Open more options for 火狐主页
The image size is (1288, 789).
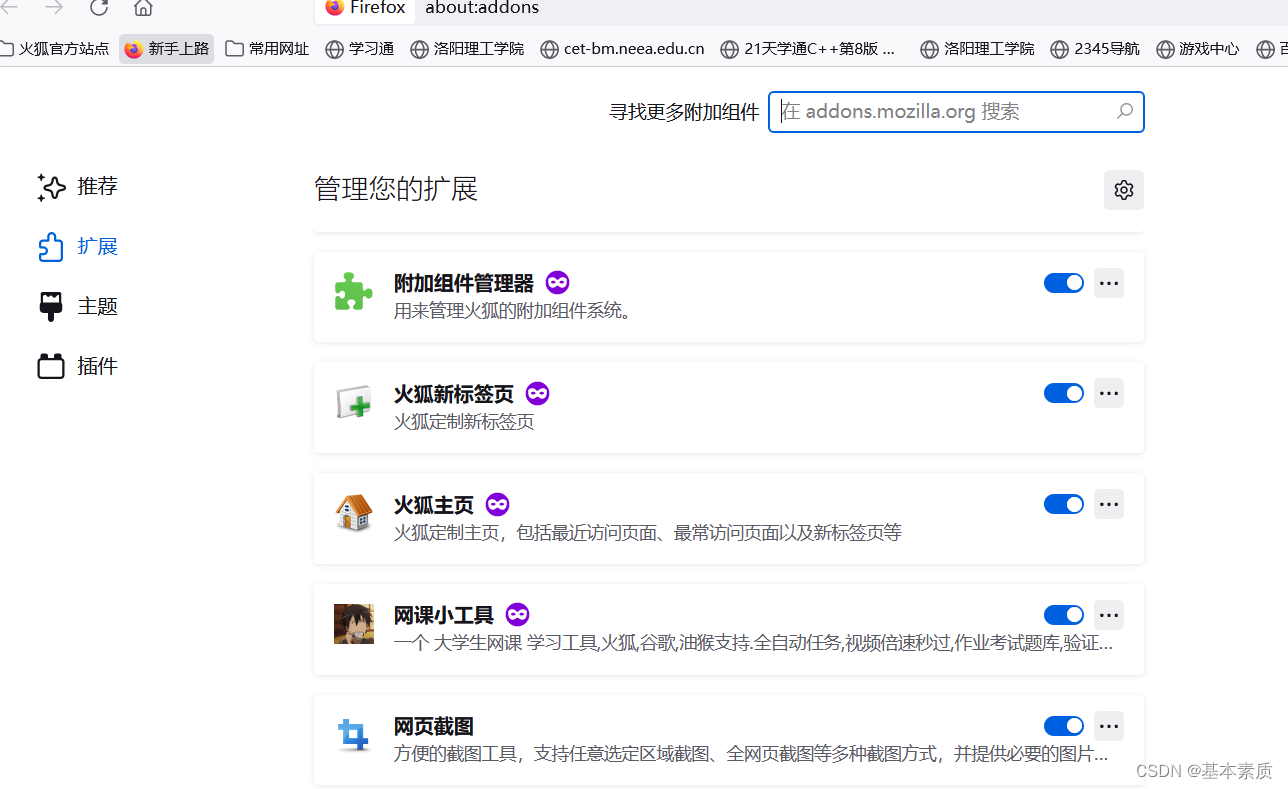(1109, 504)
